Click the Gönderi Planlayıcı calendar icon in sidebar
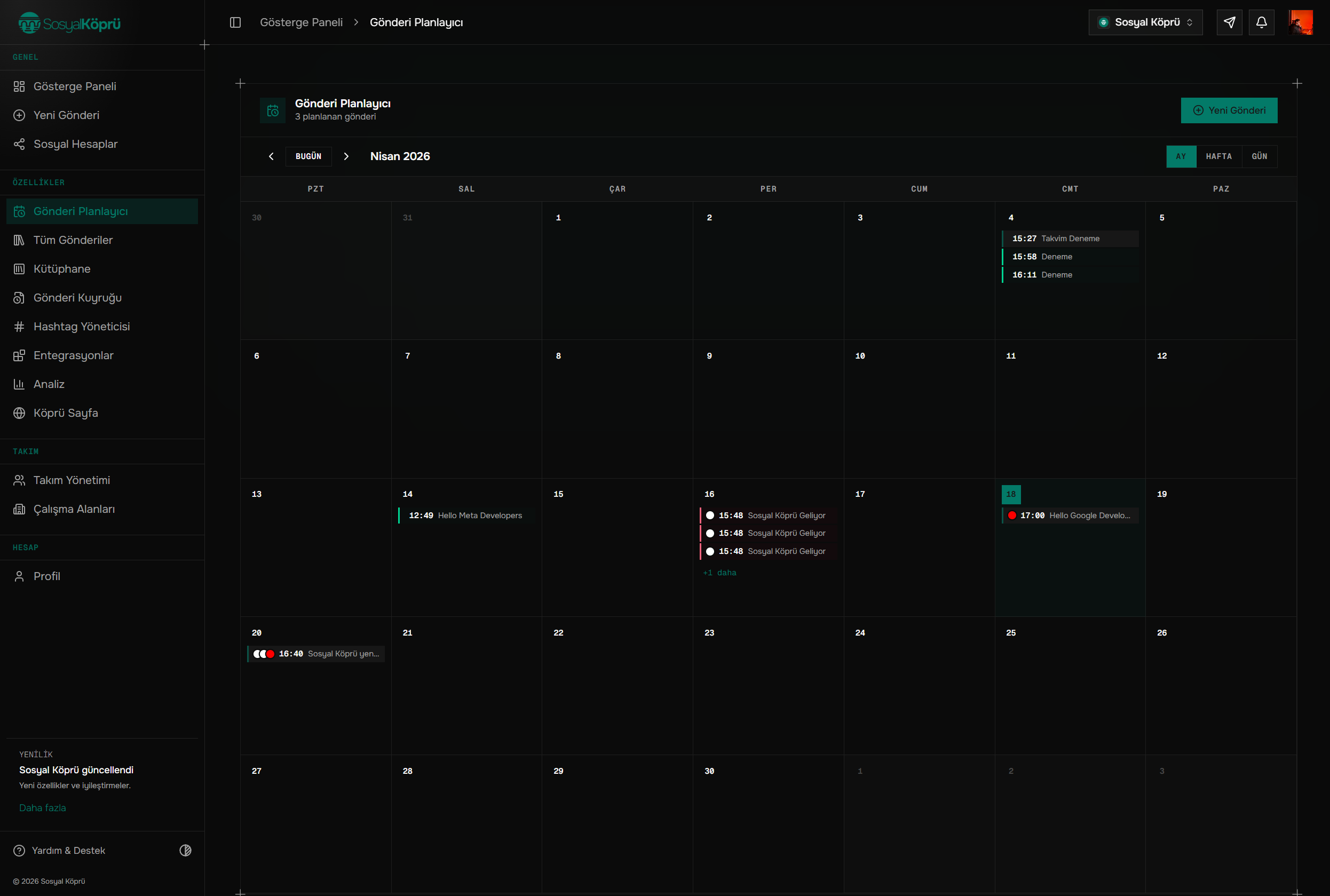The image size is (1330, 896). [x=19, y=211]
